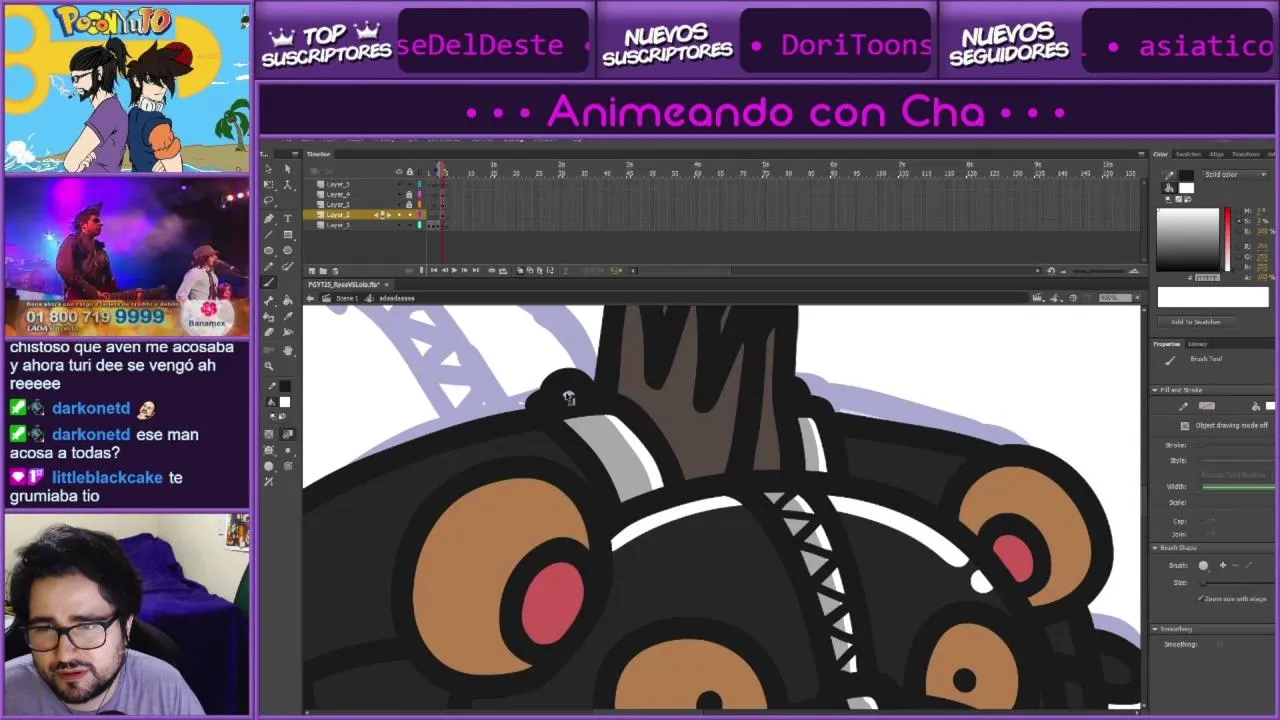Click padlock header to lock all layers

(x=409, y=171)
